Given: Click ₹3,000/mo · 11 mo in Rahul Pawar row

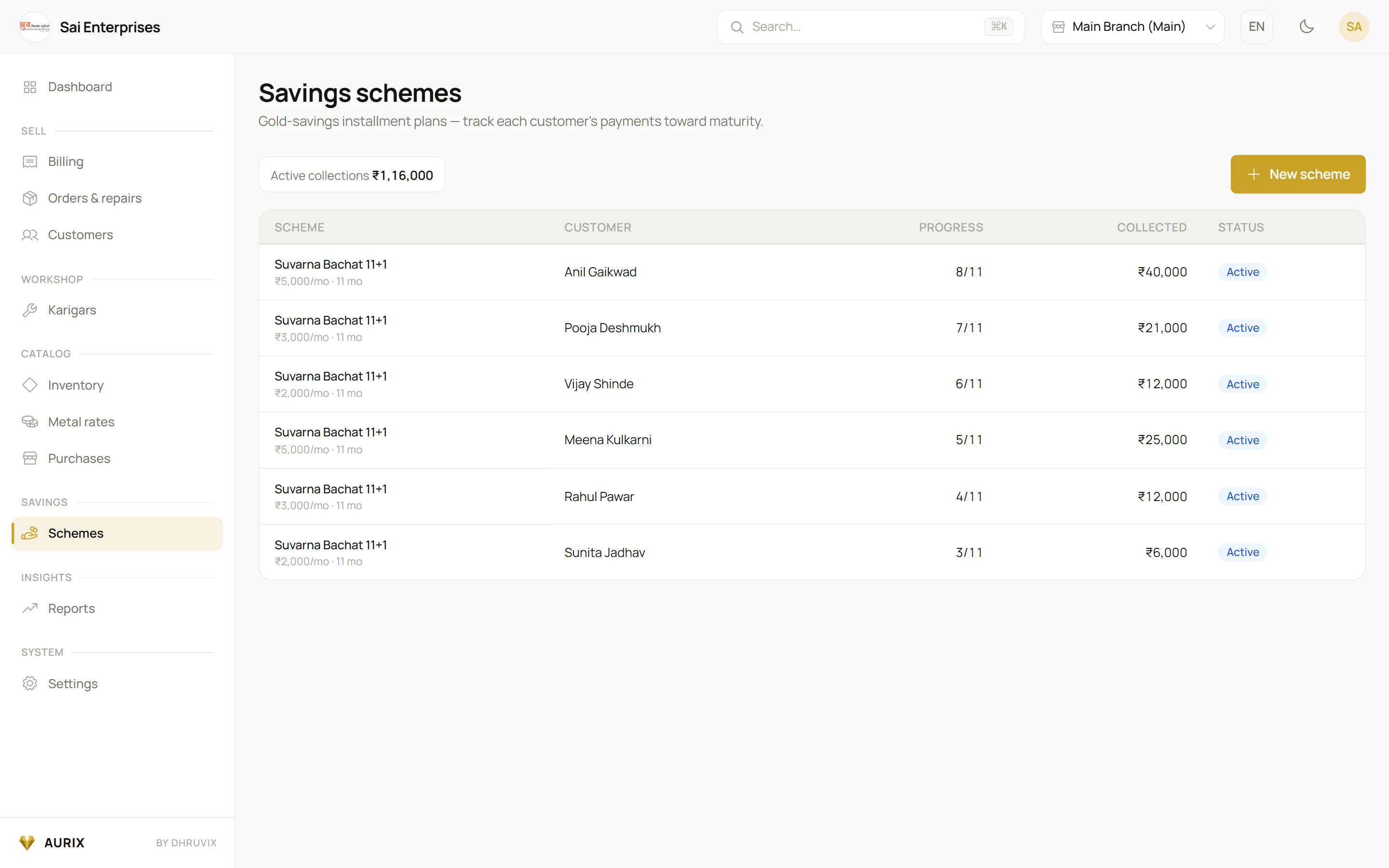Looking at the screenshot, I should point(318,506).
